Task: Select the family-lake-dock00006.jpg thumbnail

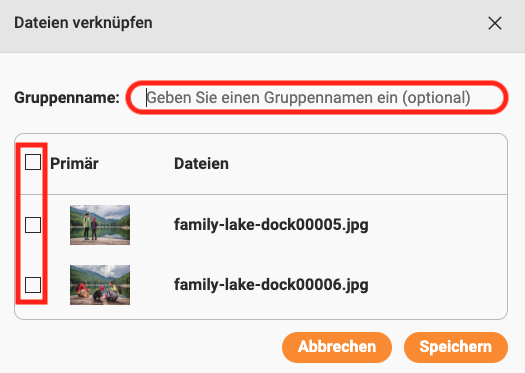Action: [x=100, y=285]
